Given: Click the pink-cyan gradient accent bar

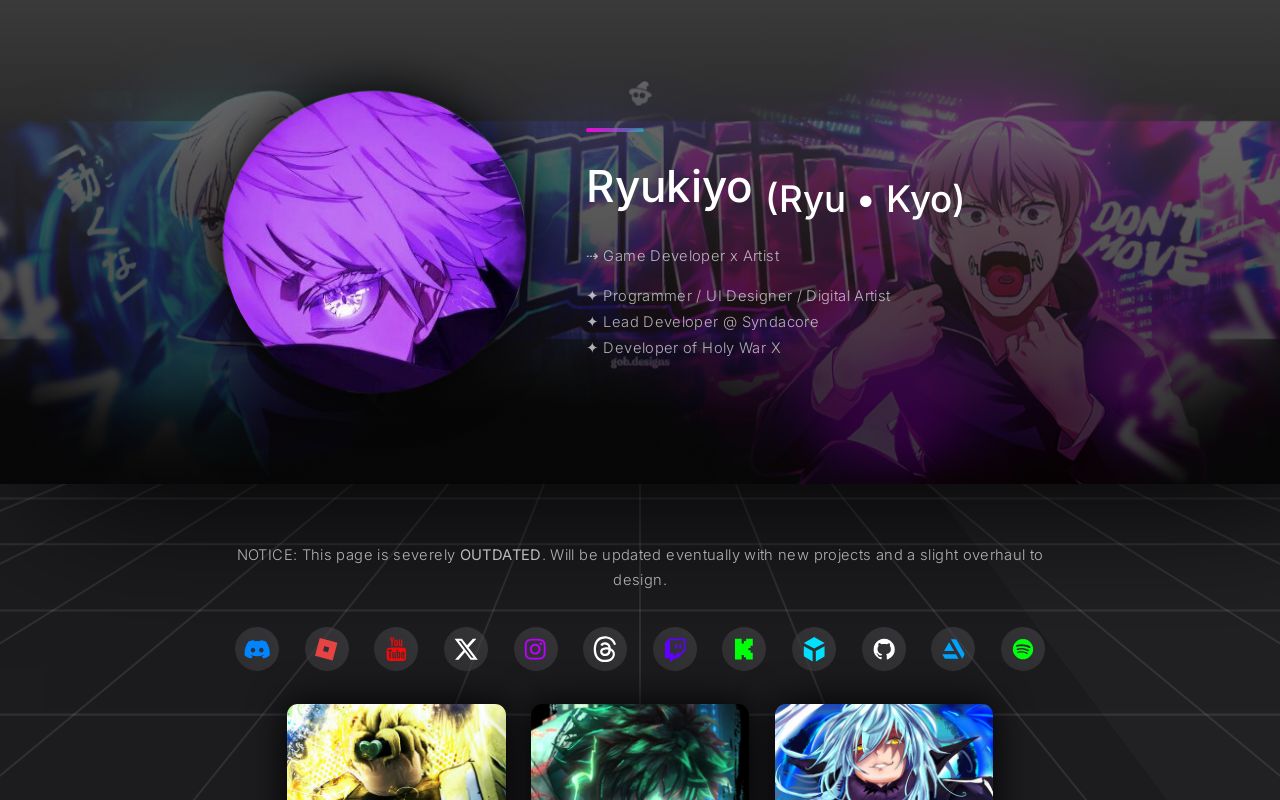Looking at the screenshot, I should pyautogui.click(x=614, y=130).
